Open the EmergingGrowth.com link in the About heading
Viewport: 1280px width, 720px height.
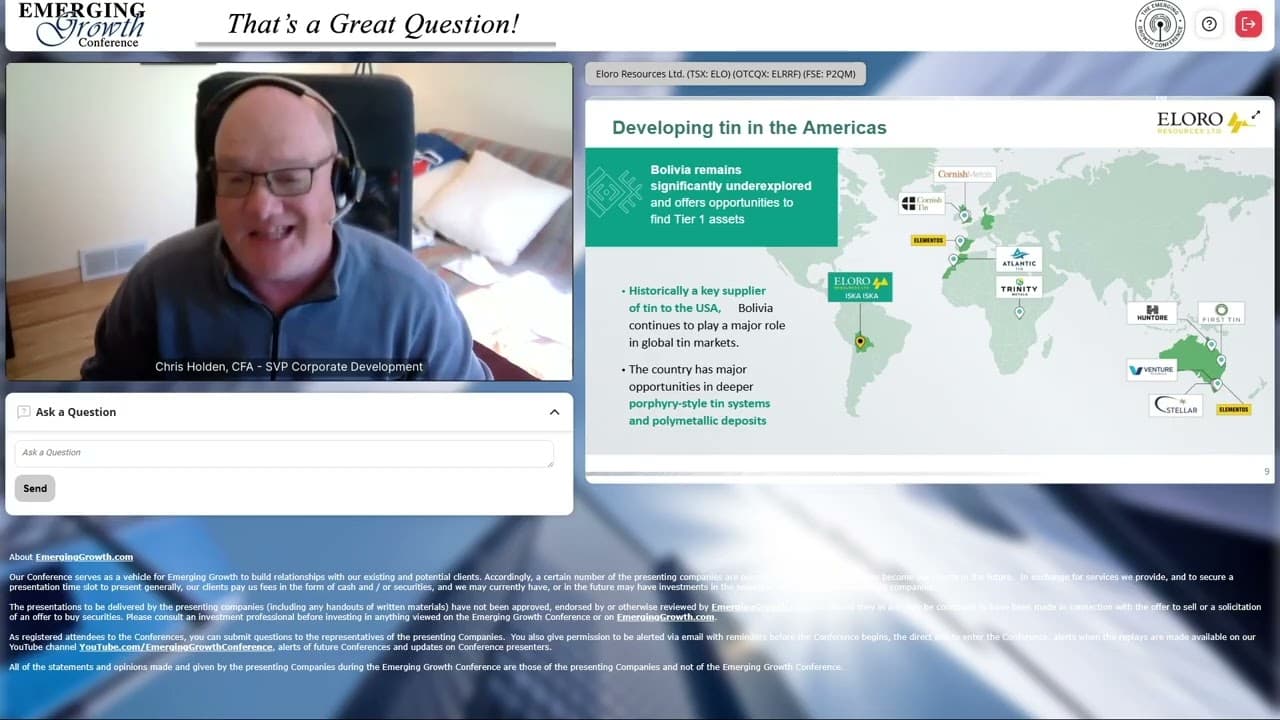pyautogui.click(x=84, y=557)
